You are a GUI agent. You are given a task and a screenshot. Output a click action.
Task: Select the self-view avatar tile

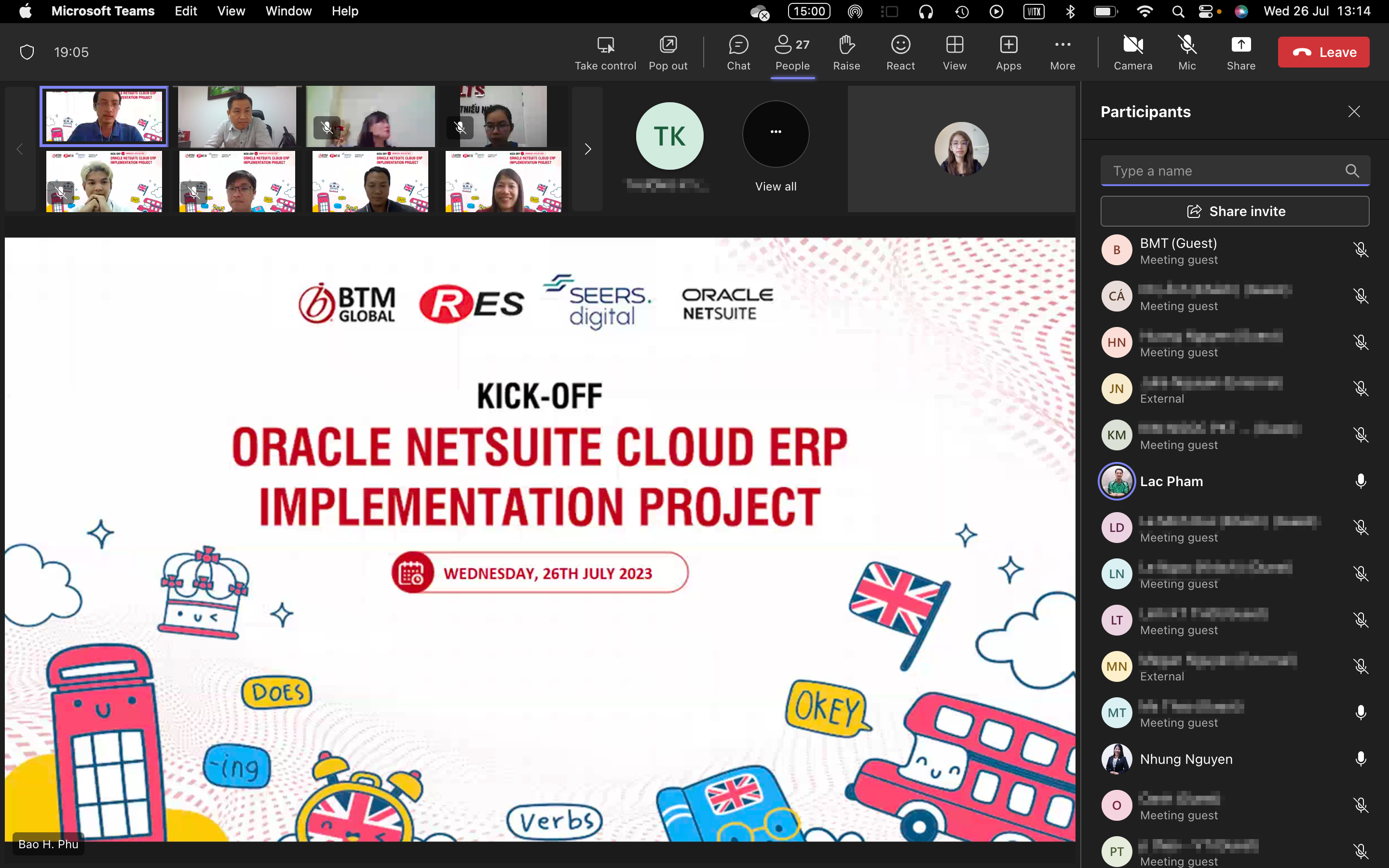[961, 149]
